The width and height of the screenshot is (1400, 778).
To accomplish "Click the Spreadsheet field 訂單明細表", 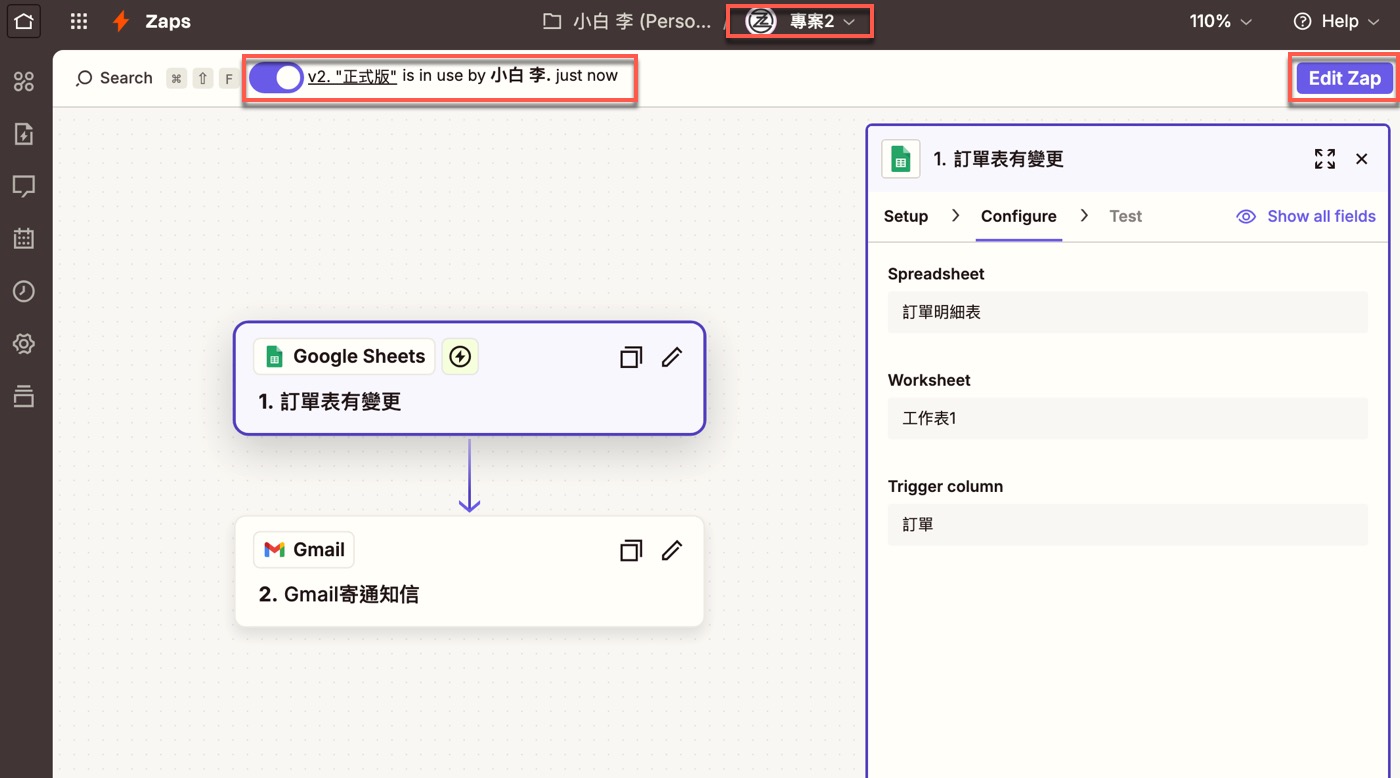I will 1127,312.
